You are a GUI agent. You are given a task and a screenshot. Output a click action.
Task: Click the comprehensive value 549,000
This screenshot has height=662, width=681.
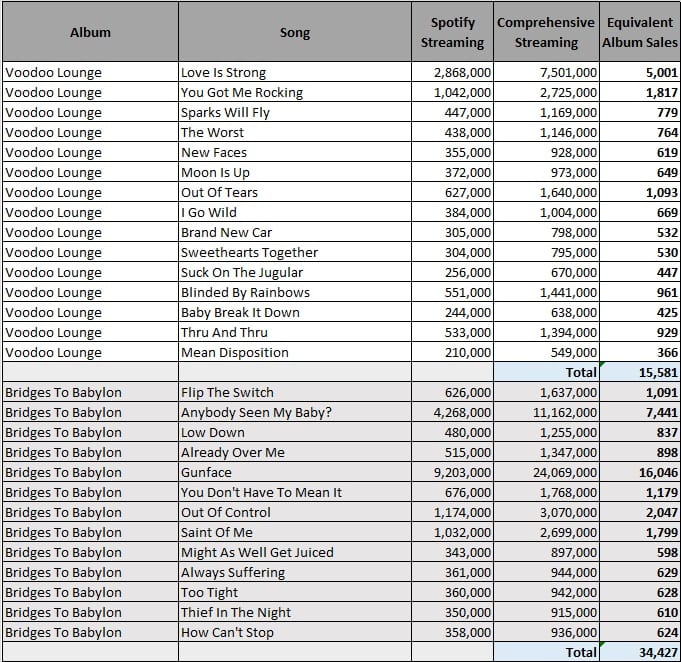coord(546,352)
